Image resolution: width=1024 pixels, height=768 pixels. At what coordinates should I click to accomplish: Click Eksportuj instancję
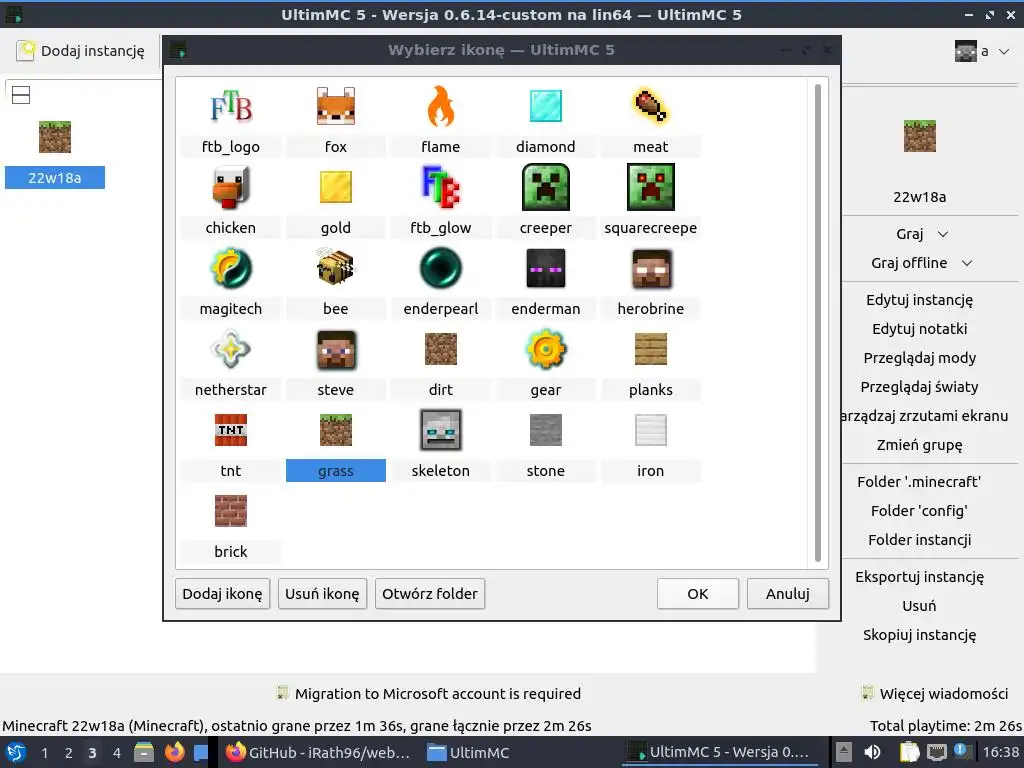pyautogui.click(x=920, y=577)
